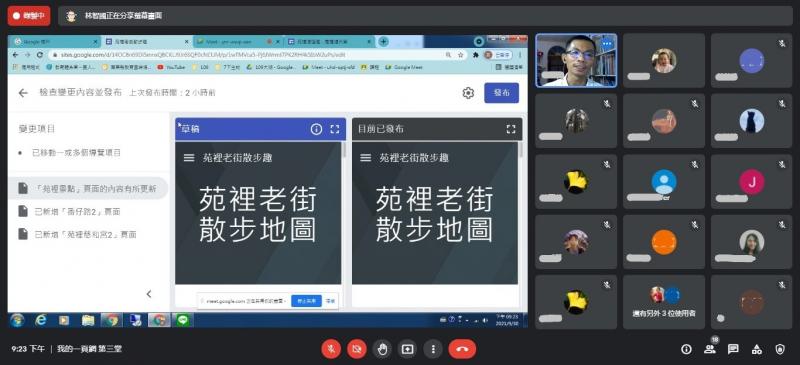Screen dimensions: 800x365
Task: Open a new Chrome tab
Action: click(383, 41)
